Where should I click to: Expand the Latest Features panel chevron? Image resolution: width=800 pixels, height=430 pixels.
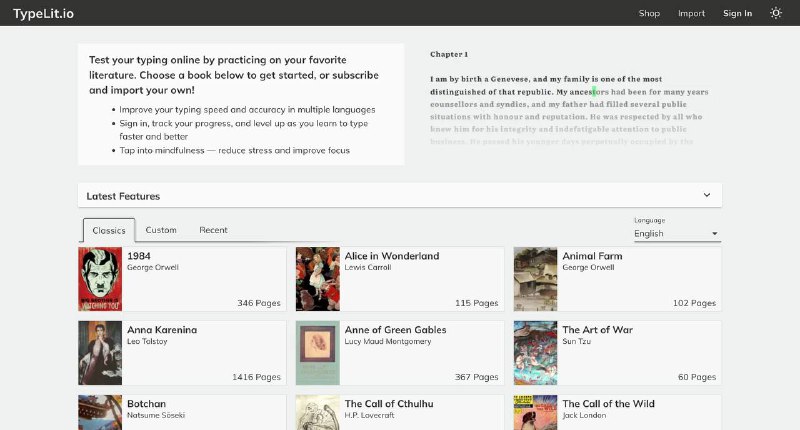707,195
